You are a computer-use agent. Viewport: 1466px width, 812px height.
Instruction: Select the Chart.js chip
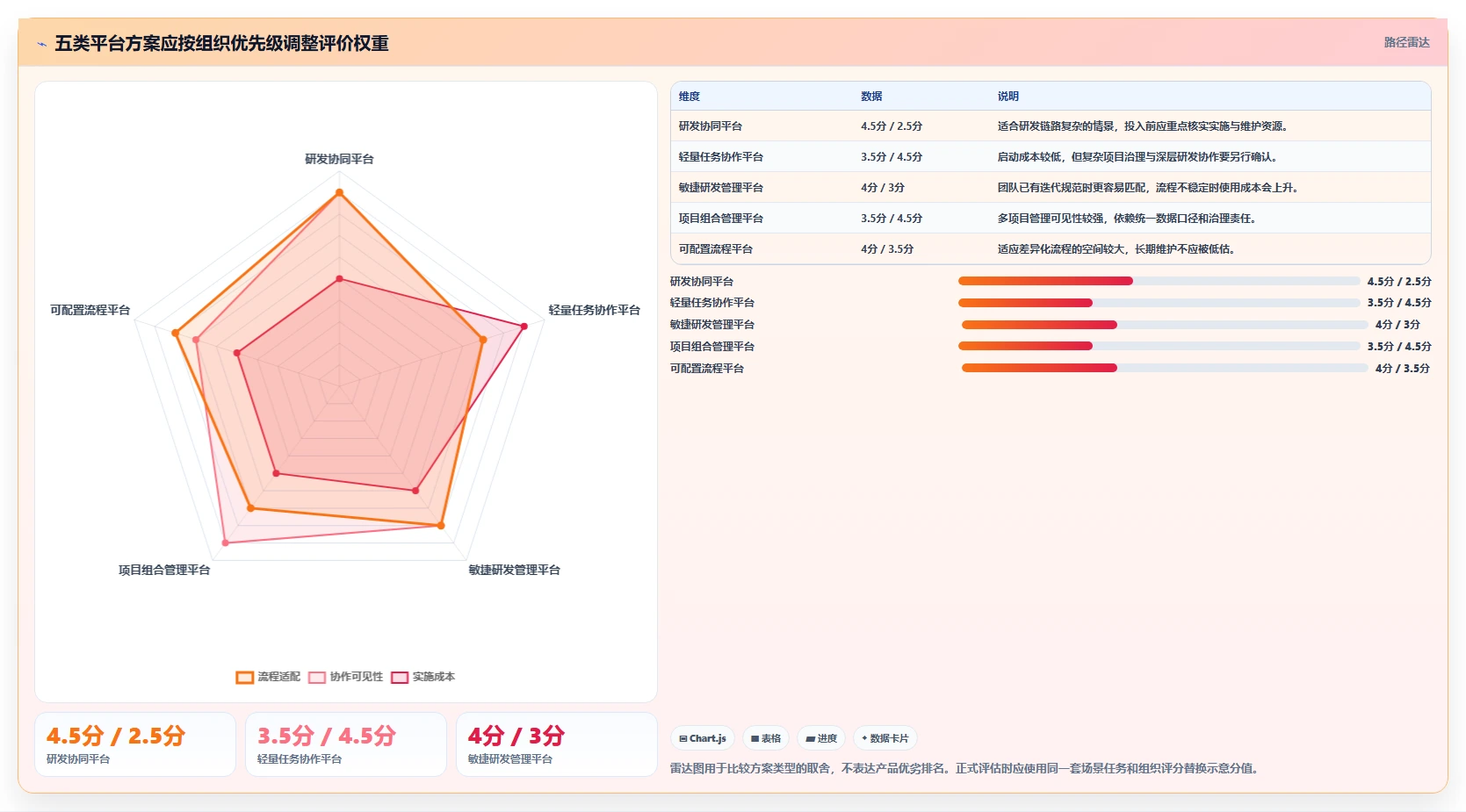pos(703,738)
